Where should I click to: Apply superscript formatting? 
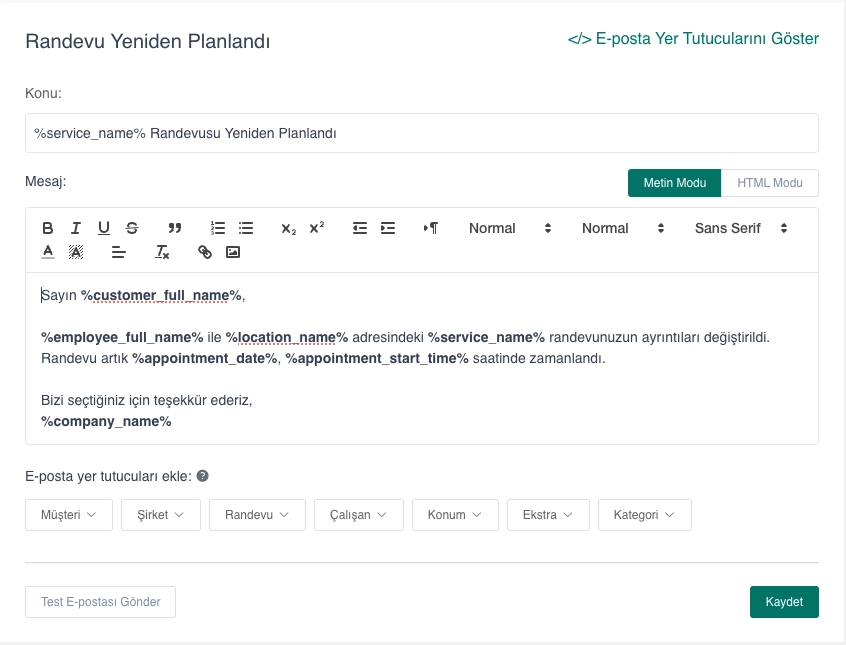tap(316, 228)
